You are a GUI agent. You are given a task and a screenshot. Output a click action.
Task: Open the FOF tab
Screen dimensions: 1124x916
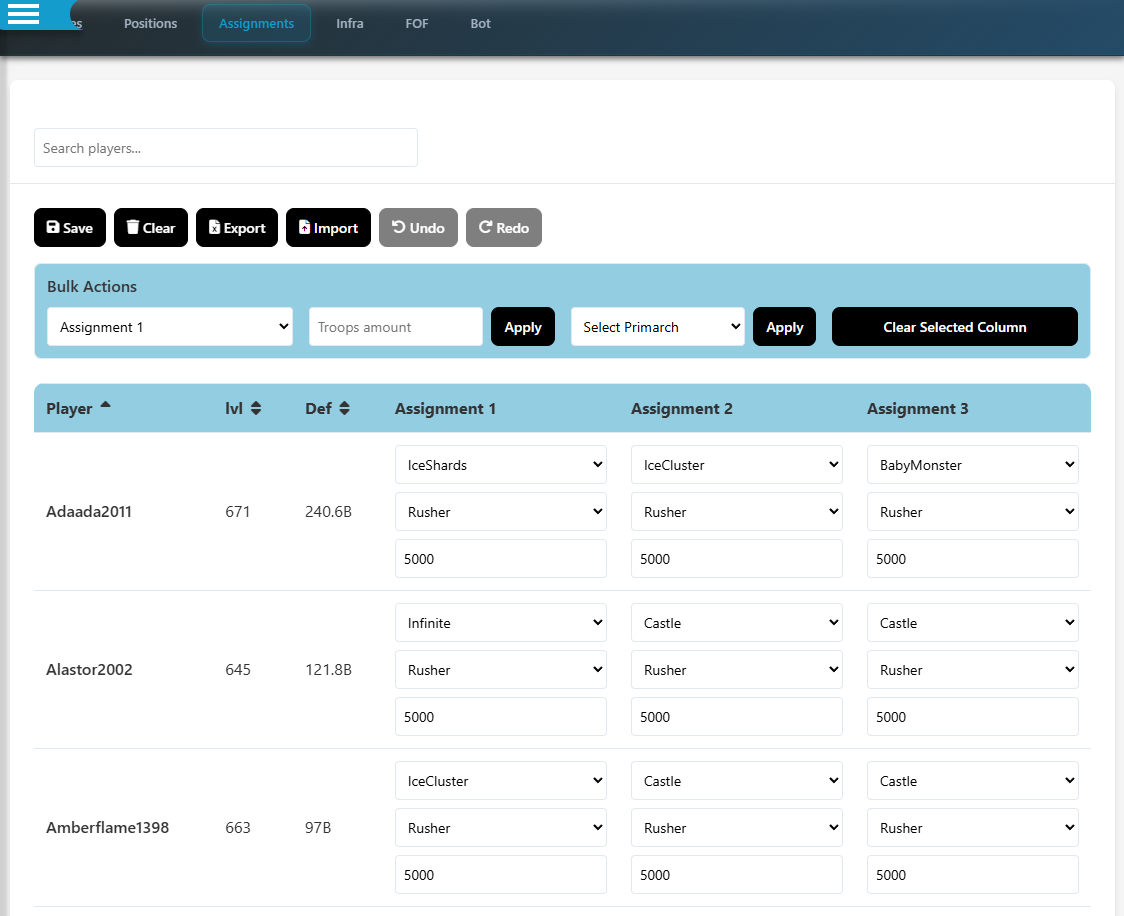[417, 24]
